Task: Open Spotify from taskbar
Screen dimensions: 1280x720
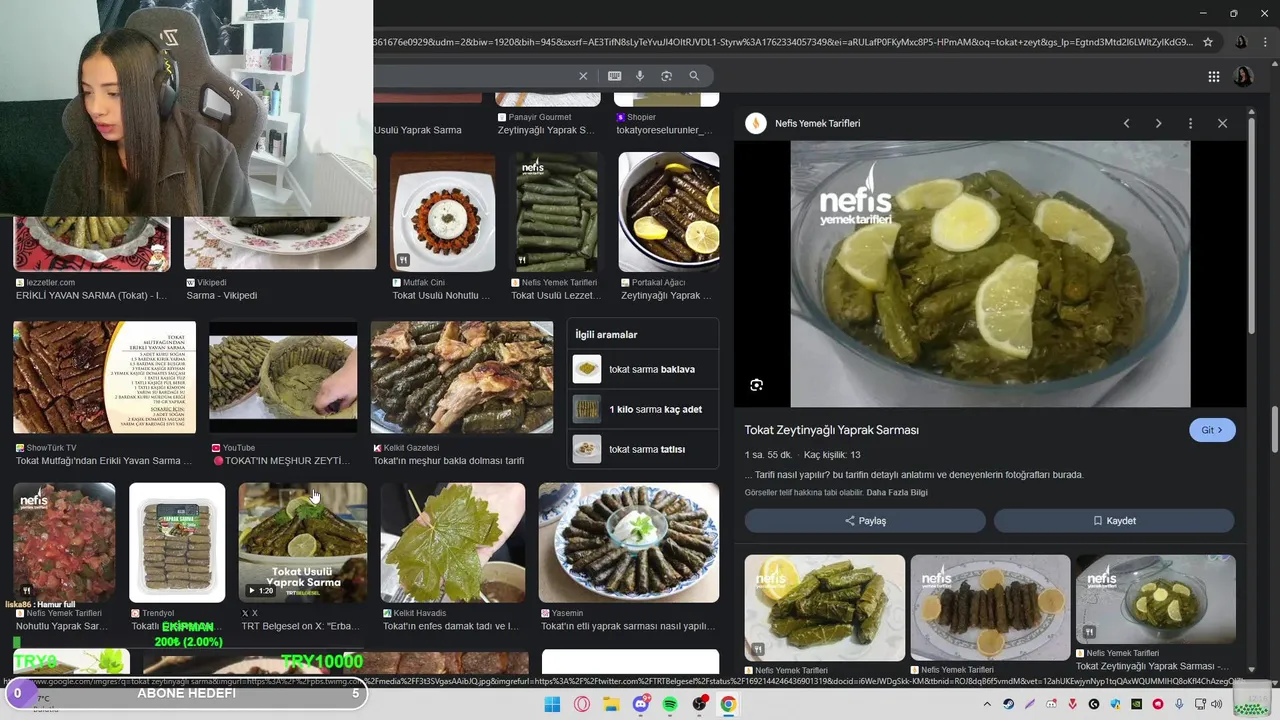Action: [x=670, y=704]
